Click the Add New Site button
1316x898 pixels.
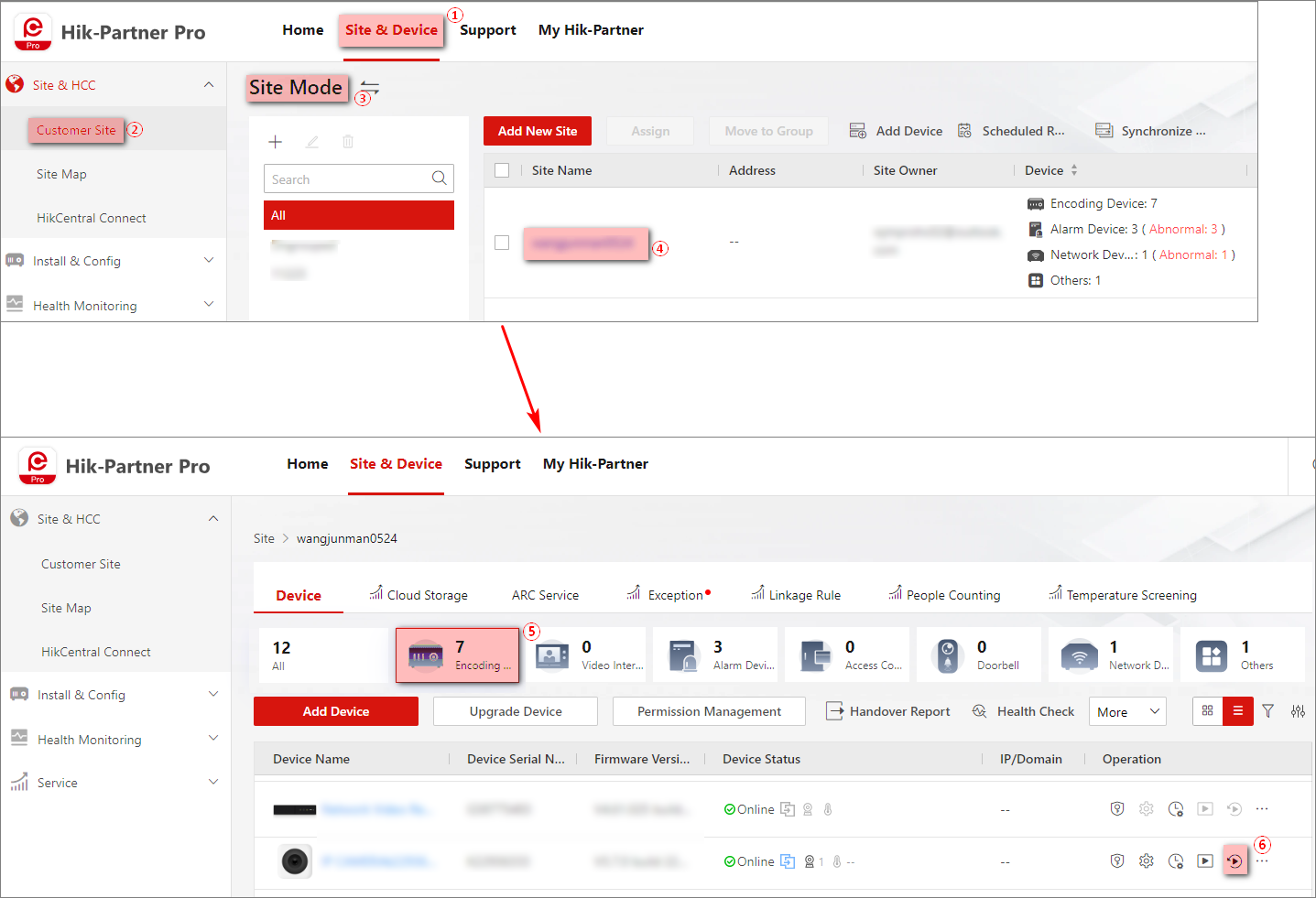[x=538, y=131]
